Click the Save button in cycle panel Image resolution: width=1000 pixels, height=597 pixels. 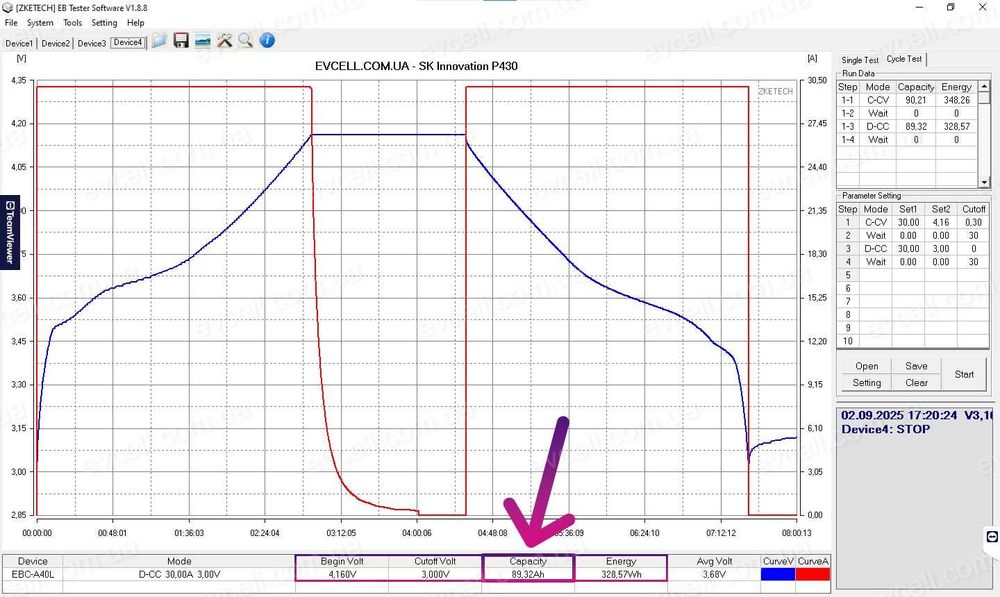[916, 366]
